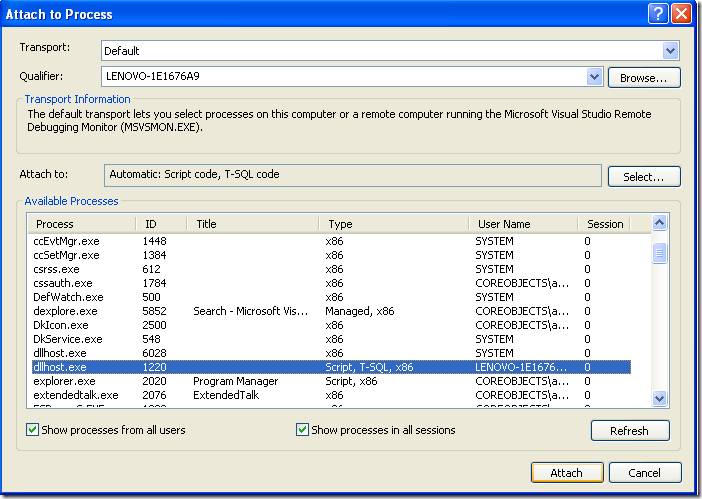702x499 pixels.
Task: Open the Transport dropdown
Action: [670, 51]
